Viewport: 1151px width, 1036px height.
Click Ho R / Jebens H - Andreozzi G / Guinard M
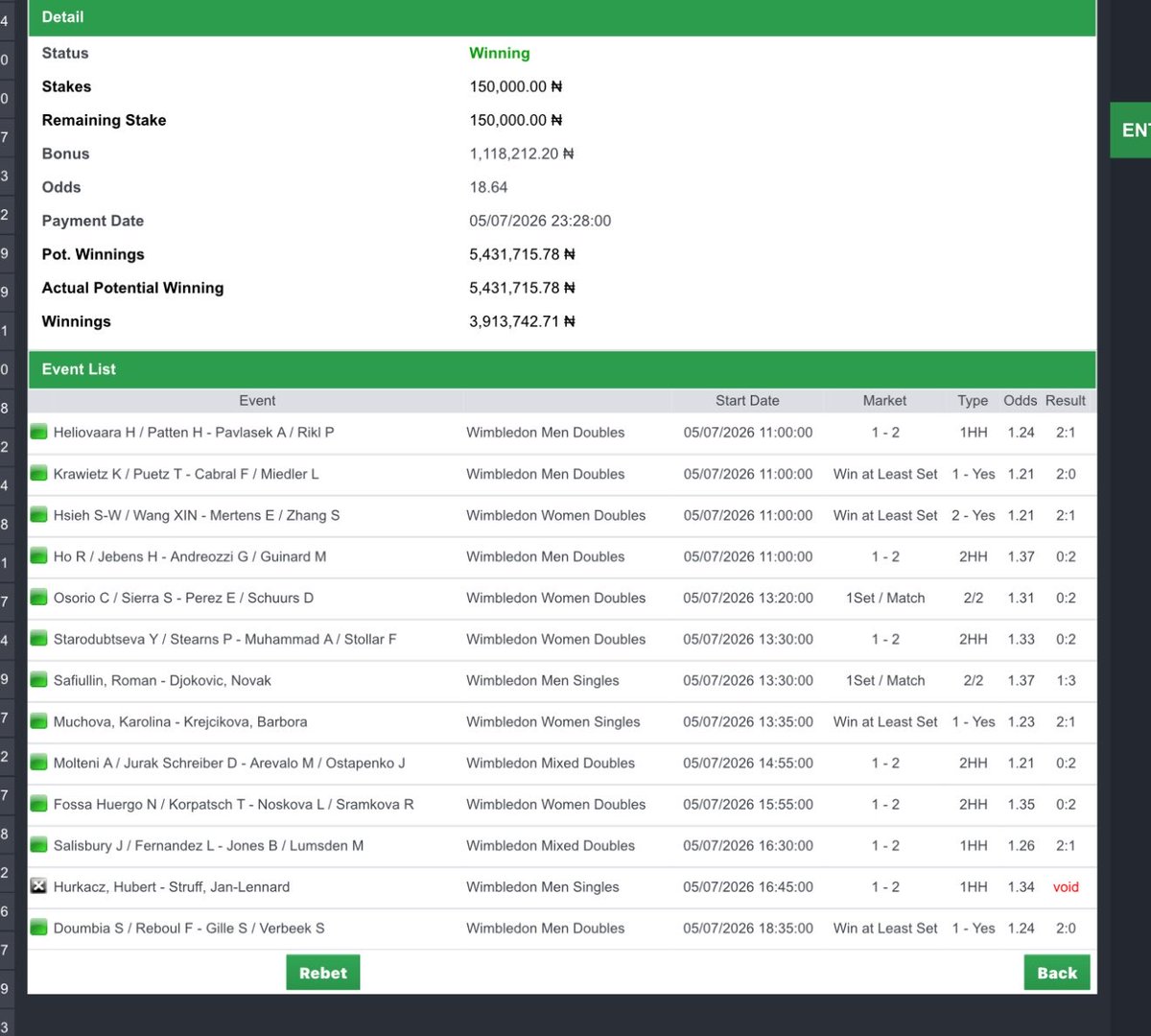pos(190,556)
